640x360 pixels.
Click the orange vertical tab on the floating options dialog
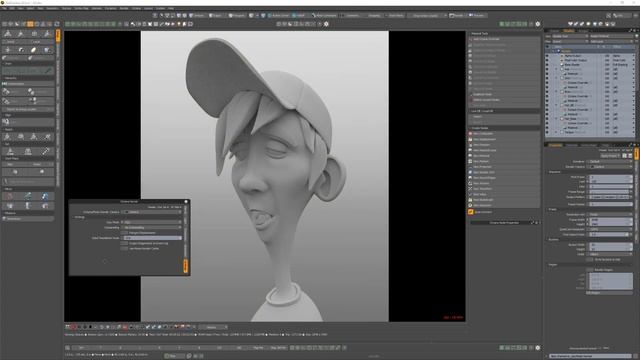click(x=186, y=266)
